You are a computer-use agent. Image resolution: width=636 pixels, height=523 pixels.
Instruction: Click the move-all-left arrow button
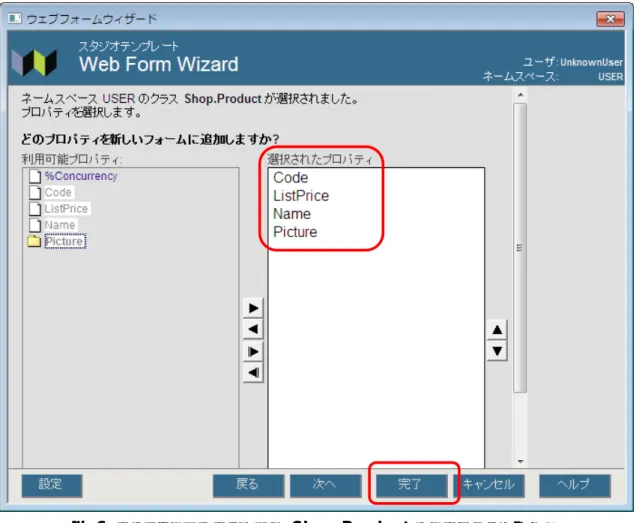(253, 372)
